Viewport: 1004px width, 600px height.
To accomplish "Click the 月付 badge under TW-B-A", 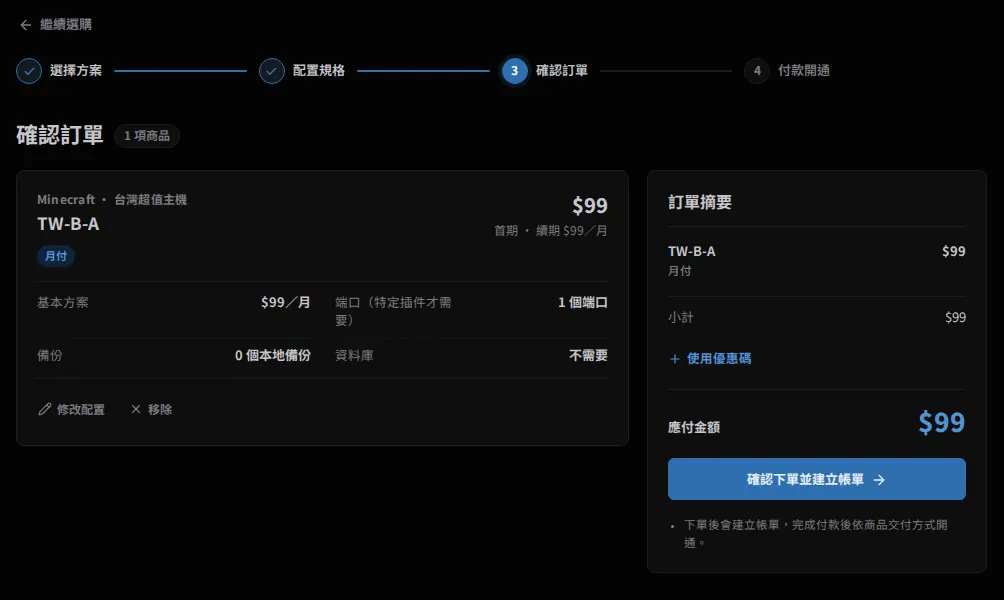I will click(x=56, y=256).
